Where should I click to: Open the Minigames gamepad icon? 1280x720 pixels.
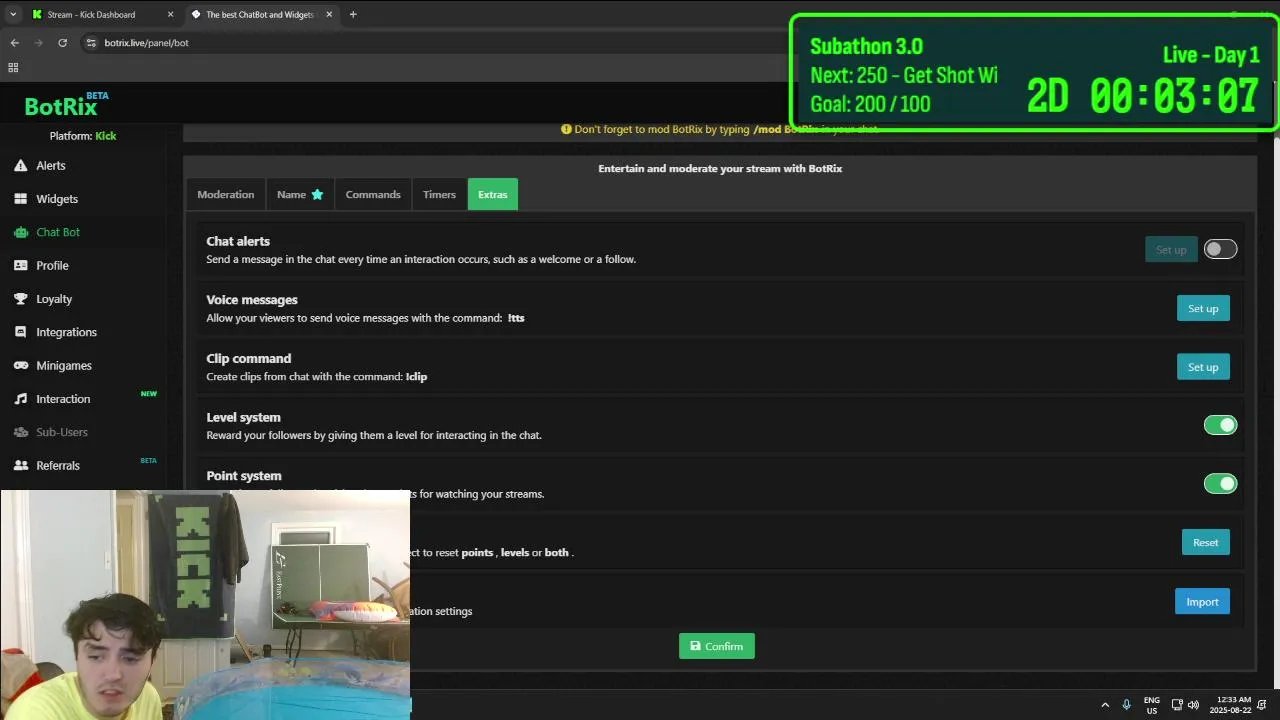20,365
